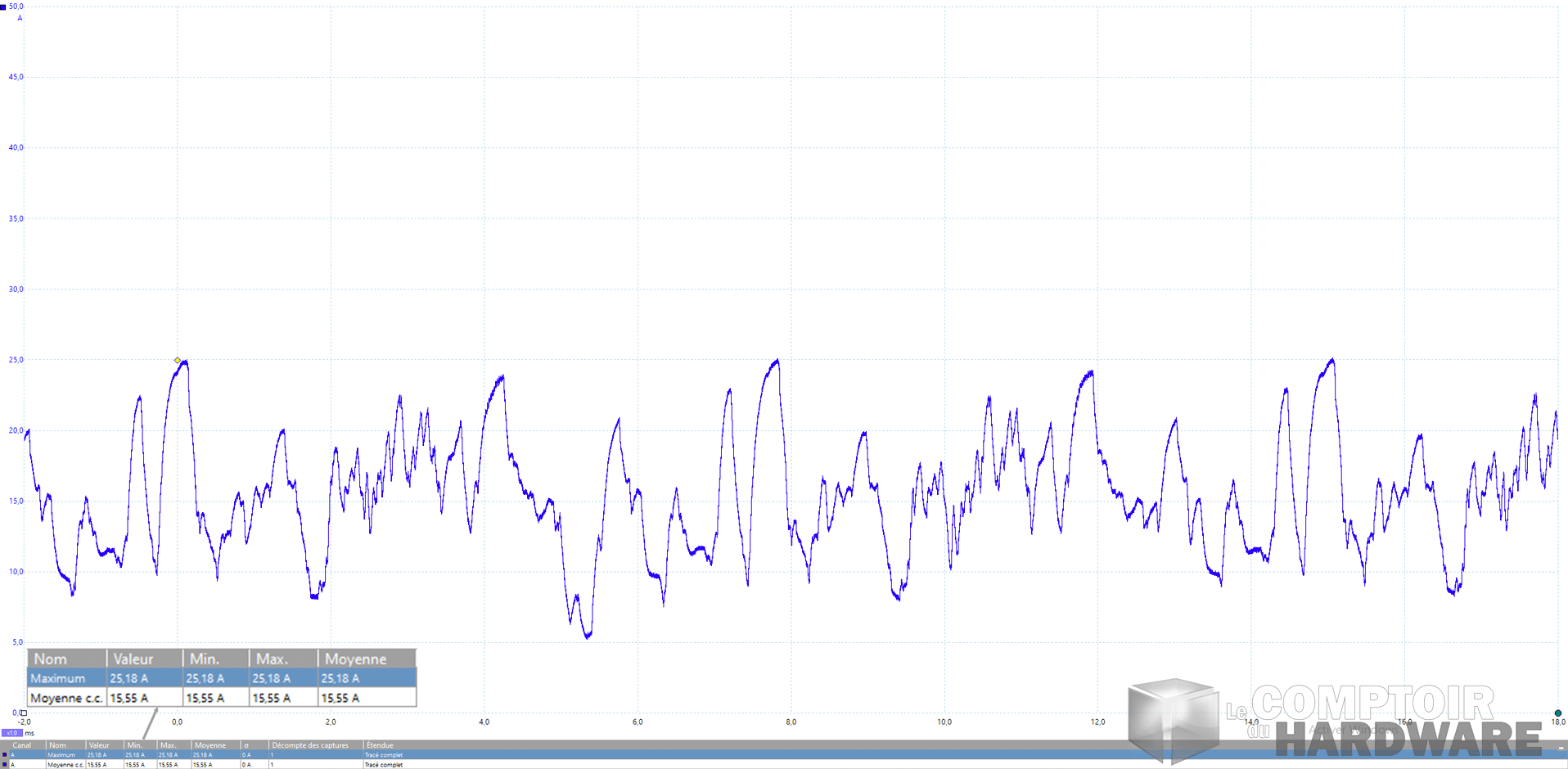Click the blue channel A square at top-left
This screenshot has height=769, width=1568.
click(3, 7)
